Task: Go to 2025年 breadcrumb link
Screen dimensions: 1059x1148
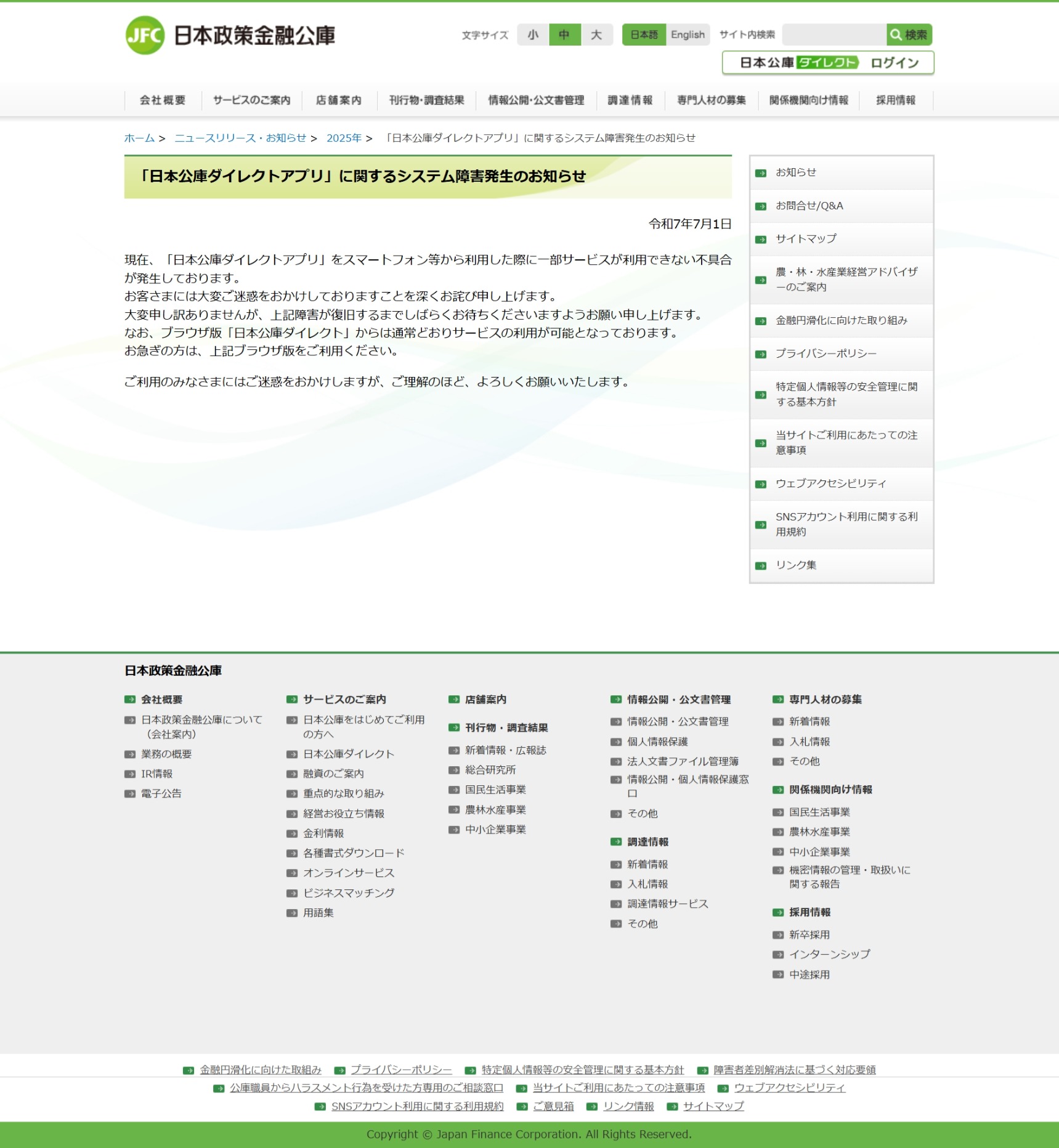Action: [344, 138]
